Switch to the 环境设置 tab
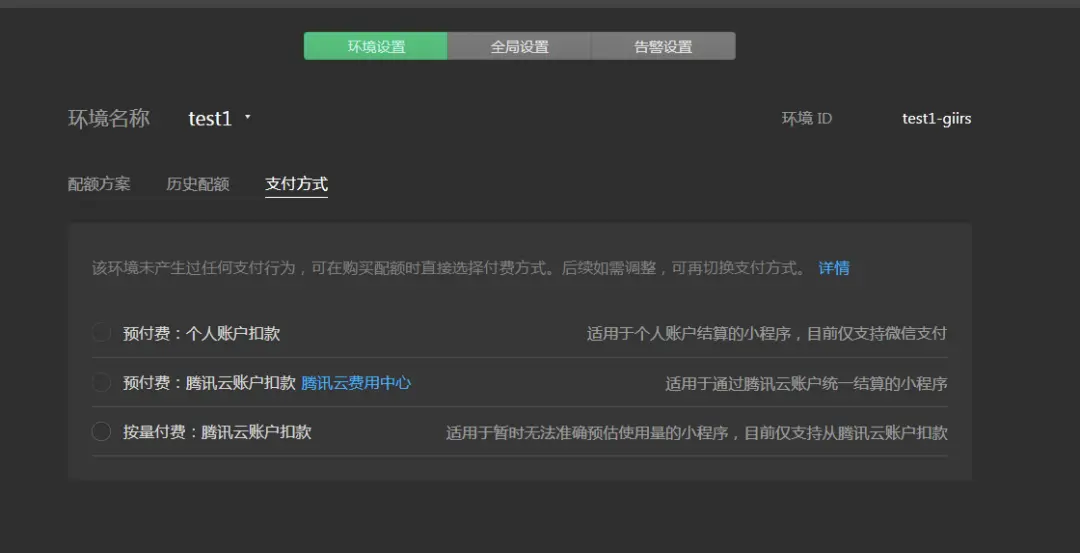Viewport: 1080px width, 553px height. (x=375, y=46)
